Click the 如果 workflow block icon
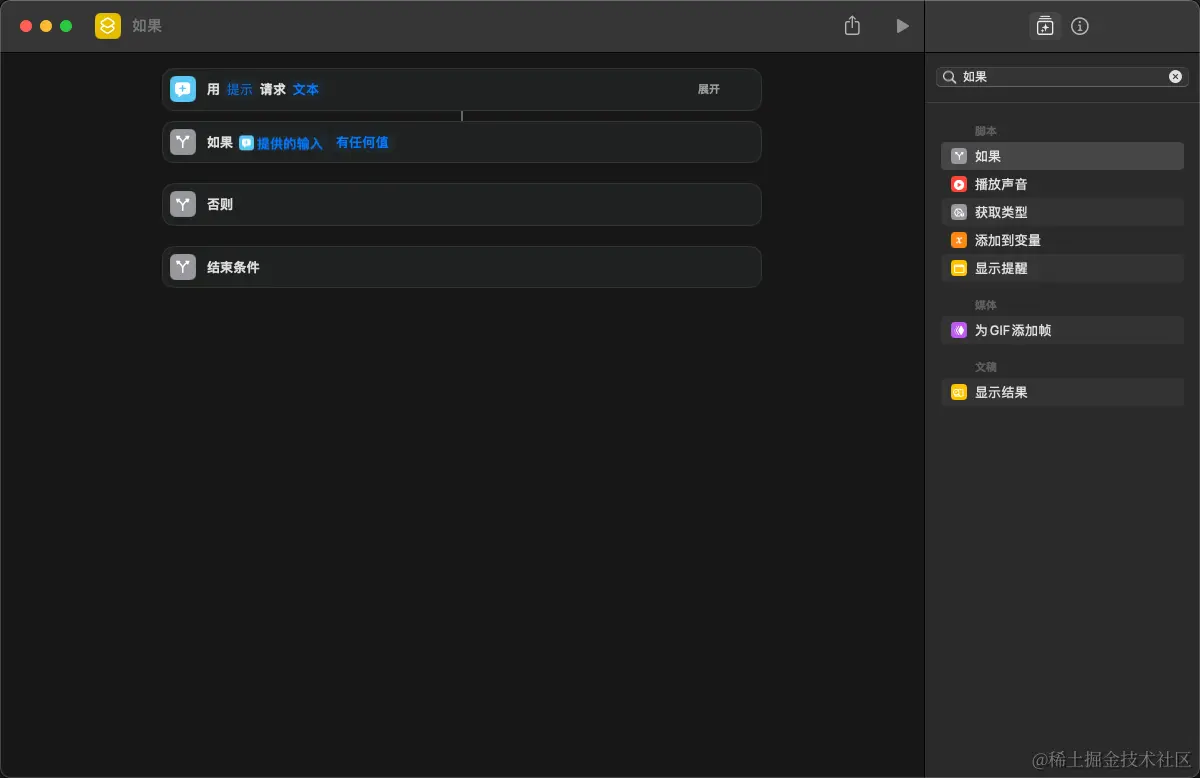This screenshot has width=1200, height=778. coord(183,142)
